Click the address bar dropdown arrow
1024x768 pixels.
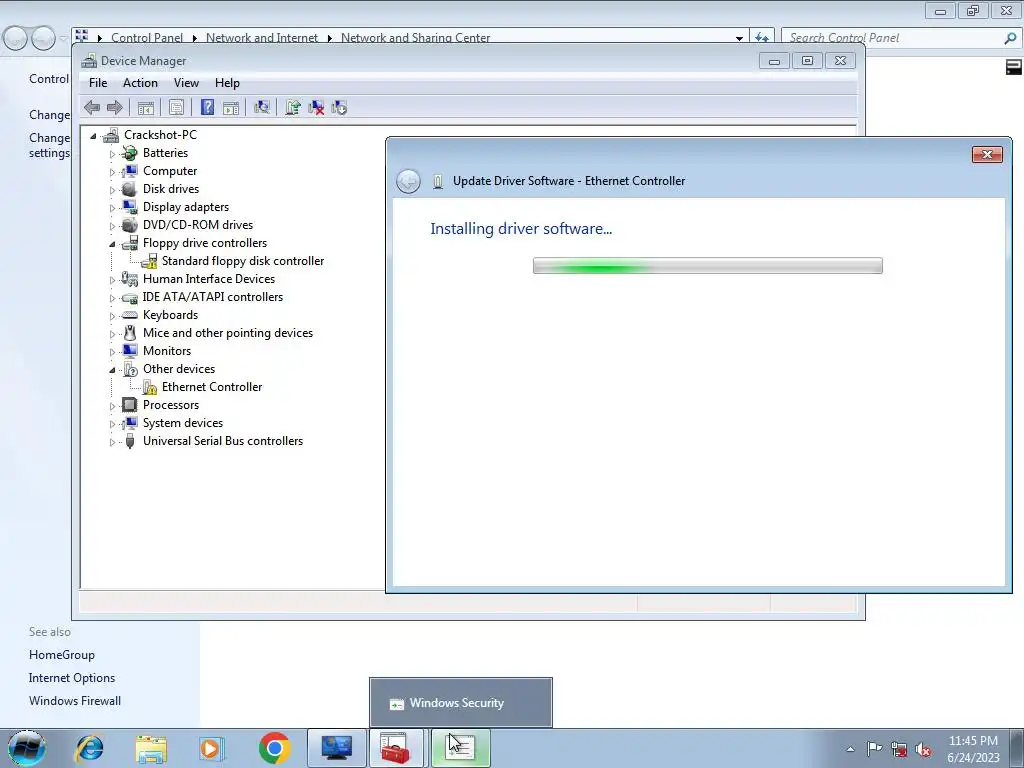(739, 39)
